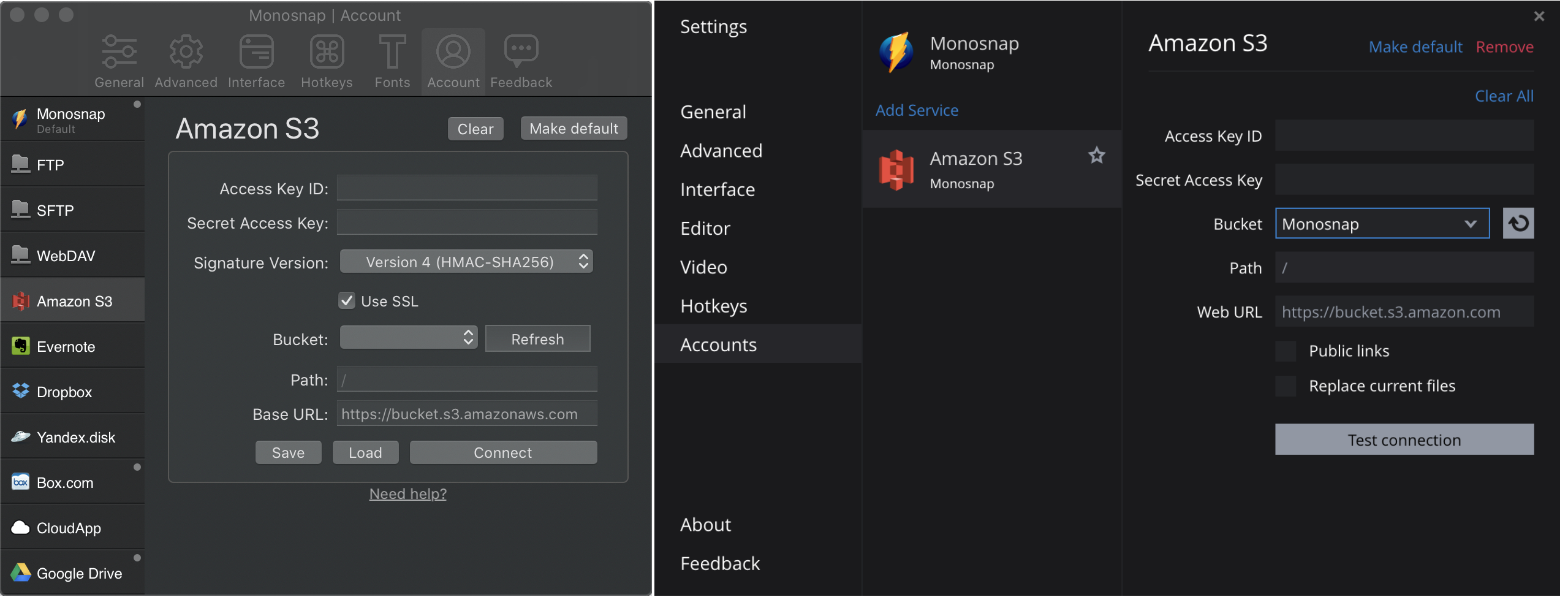Expand the Monosnap bucket dropdown
1568x597 pixels.
point(1382,224)
